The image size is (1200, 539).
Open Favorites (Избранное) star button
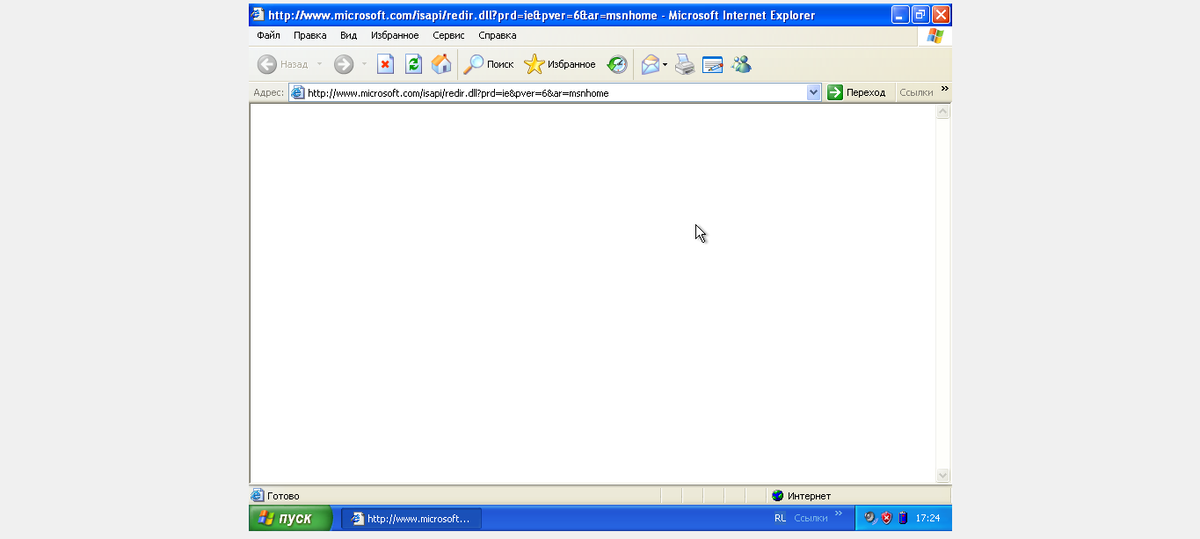tap(560, 64)
